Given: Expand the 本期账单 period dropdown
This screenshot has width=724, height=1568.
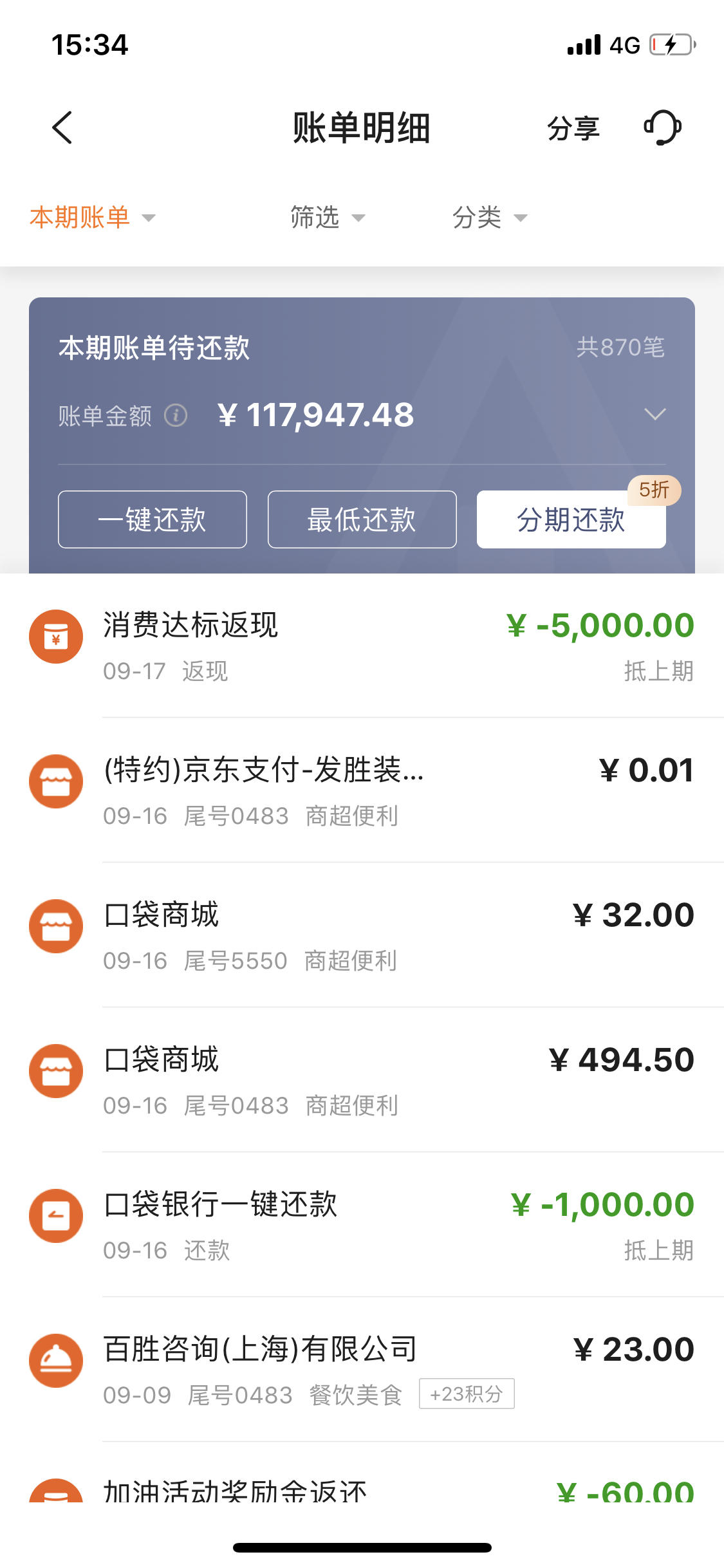Looking at the screenshot, I should pyautogui.click(x=93, y=218).
